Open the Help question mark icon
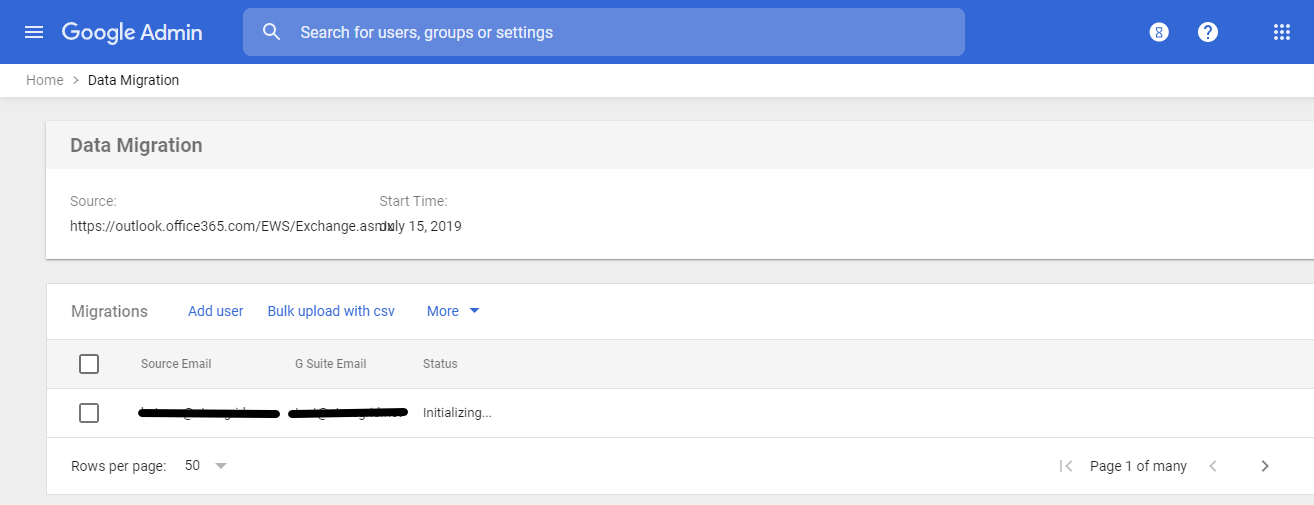The width and height of the screenshot is (1314, 505). click(1208, 32)
